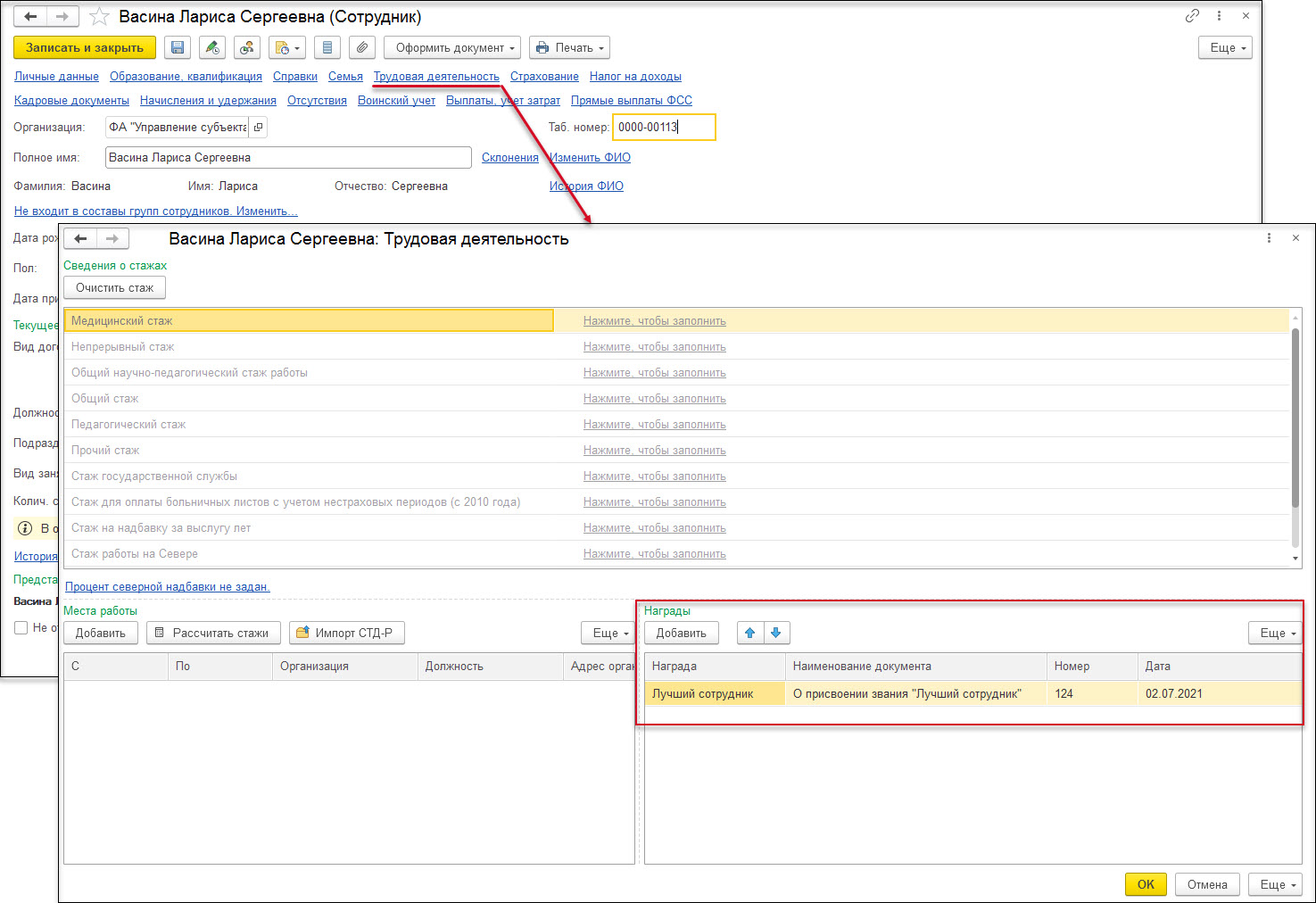Open Еще menu in Места работы
The height and width of the screenshot is (903, 1316).
click(x=608, y=633)
